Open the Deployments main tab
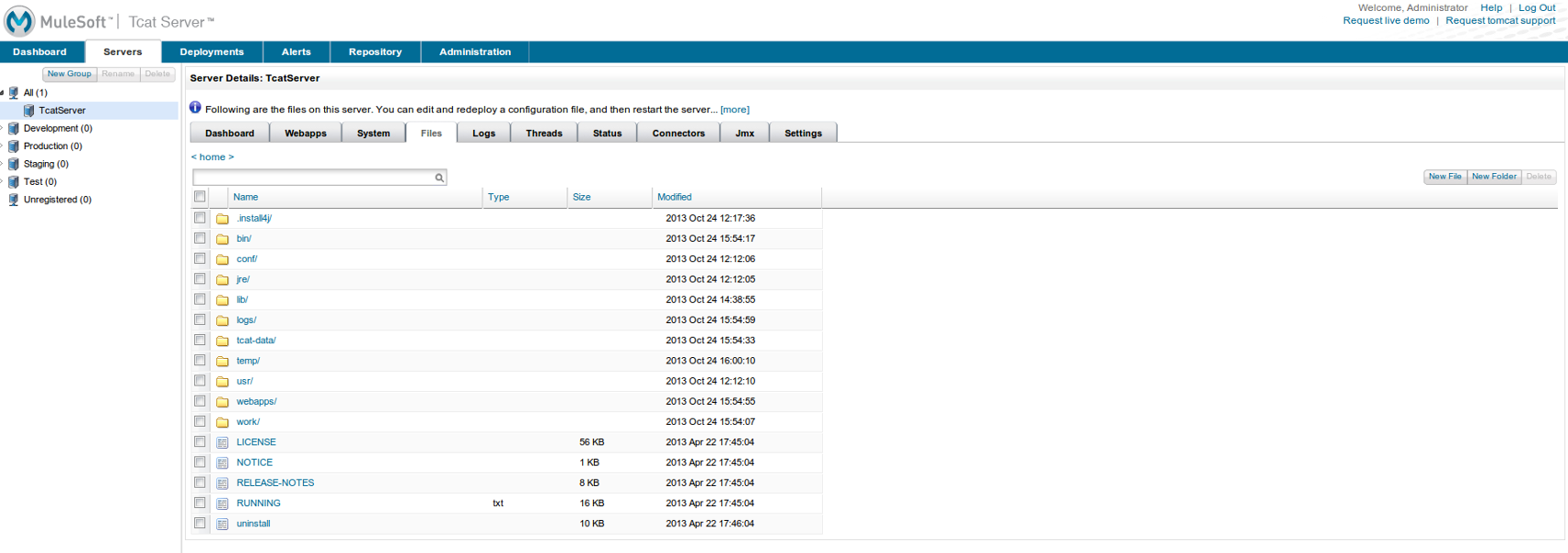This screenshot has width=1568, height=553. coord(211,52)
